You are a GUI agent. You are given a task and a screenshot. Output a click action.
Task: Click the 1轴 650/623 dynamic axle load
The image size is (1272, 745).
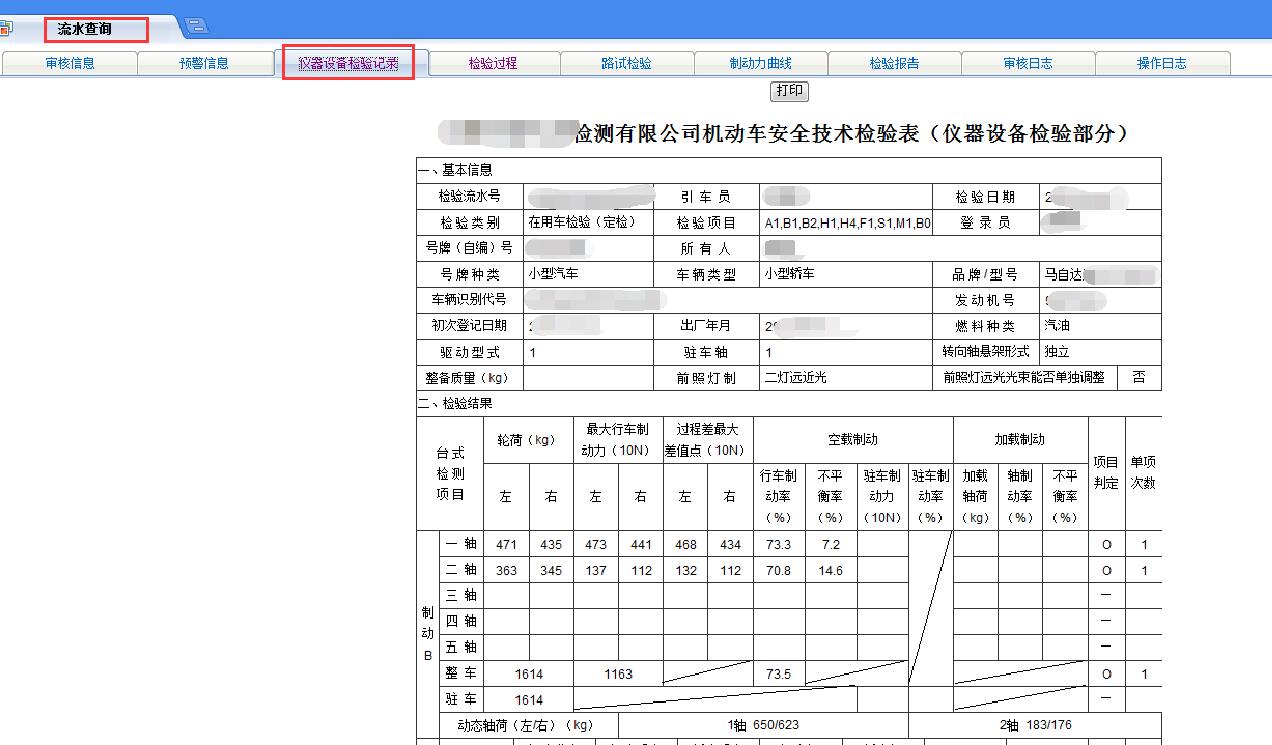(x=764, y=726)
